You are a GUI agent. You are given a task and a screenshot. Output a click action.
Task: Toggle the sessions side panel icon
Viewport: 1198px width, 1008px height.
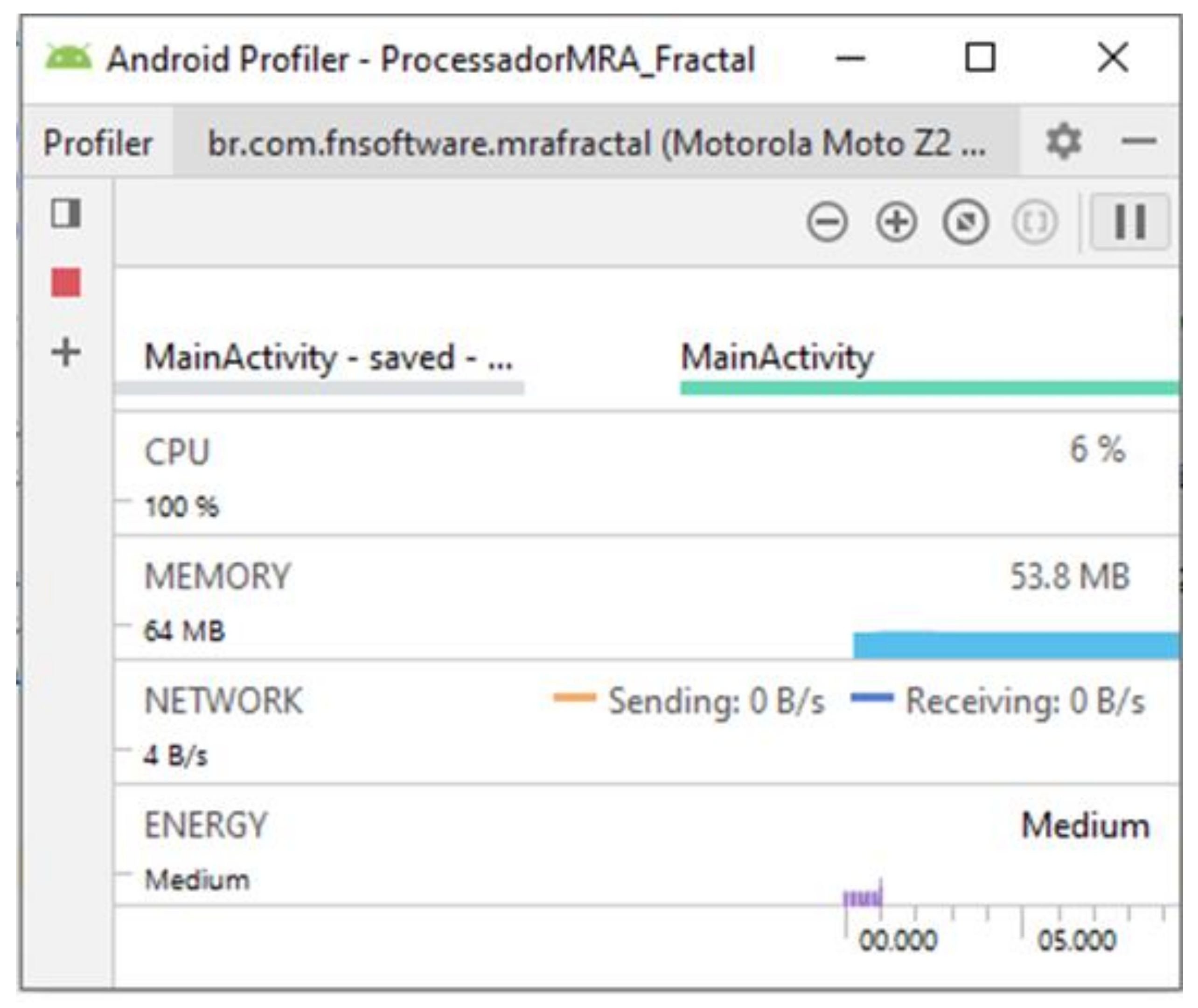pyautogui.click(x=66, y=214)
